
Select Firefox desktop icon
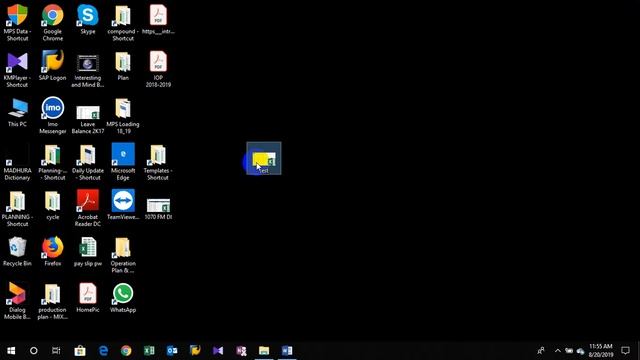[53, 252]
